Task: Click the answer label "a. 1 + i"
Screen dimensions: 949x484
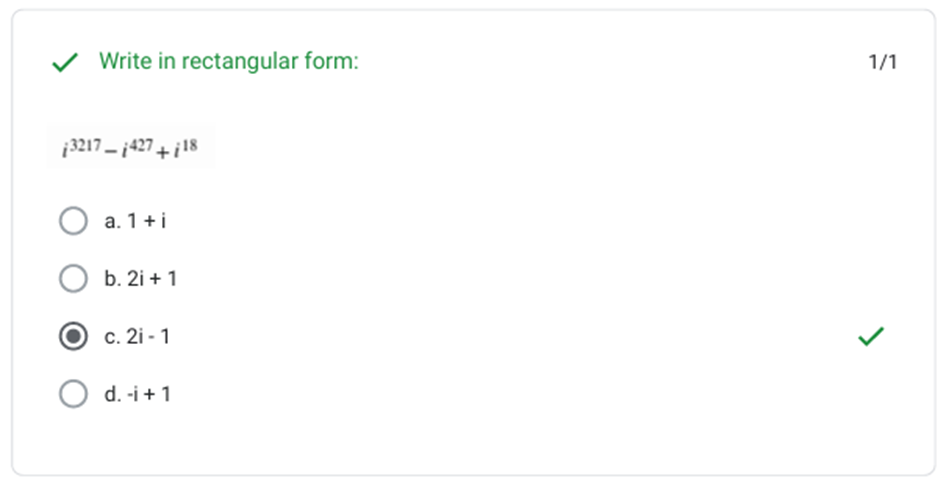Action: click(135, 221)
